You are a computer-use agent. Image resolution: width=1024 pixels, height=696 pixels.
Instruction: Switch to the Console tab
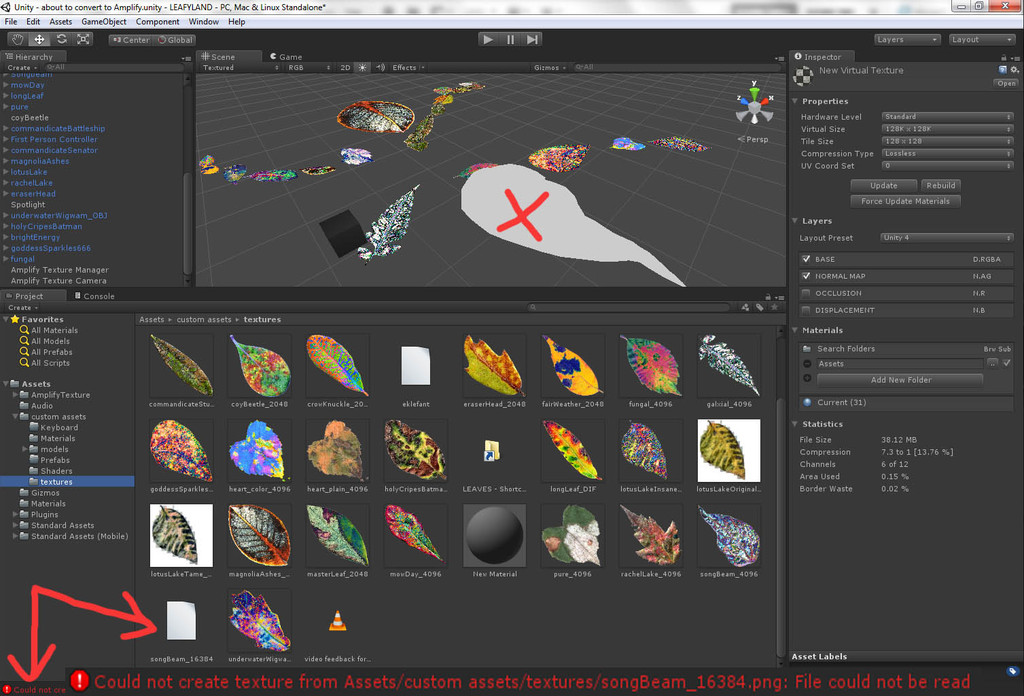pyautogui.click(x=95, y=296)
